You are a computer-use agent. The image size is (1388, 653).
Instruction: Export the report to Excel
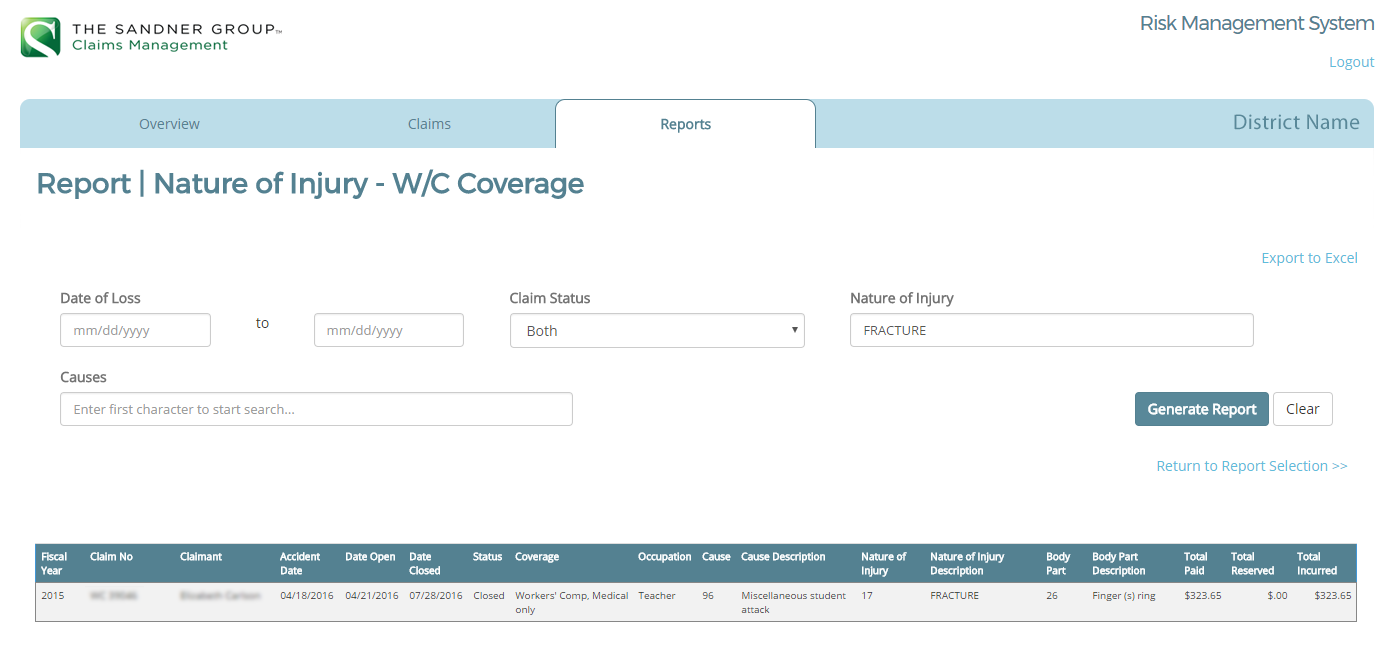click(x=1309, y=258)
